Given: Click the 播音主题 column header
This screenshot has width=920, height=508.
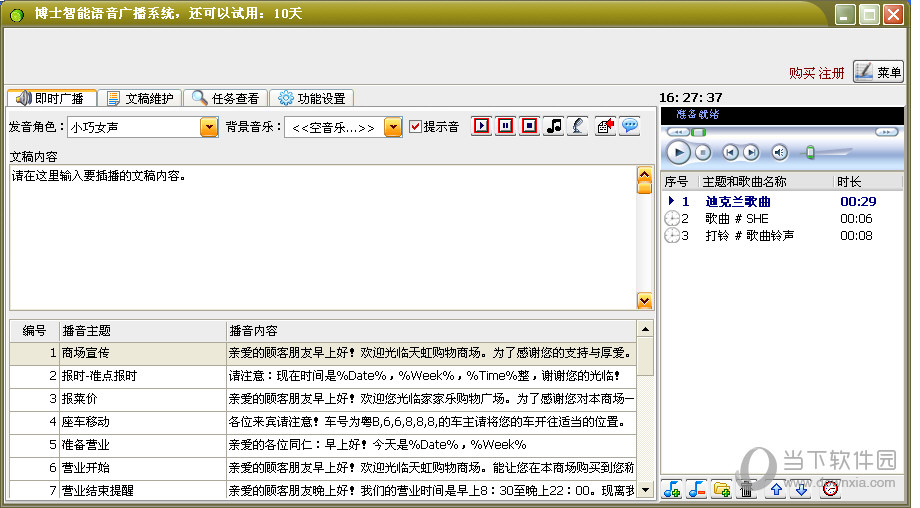Looking at the screenshot, I should 143,331.
